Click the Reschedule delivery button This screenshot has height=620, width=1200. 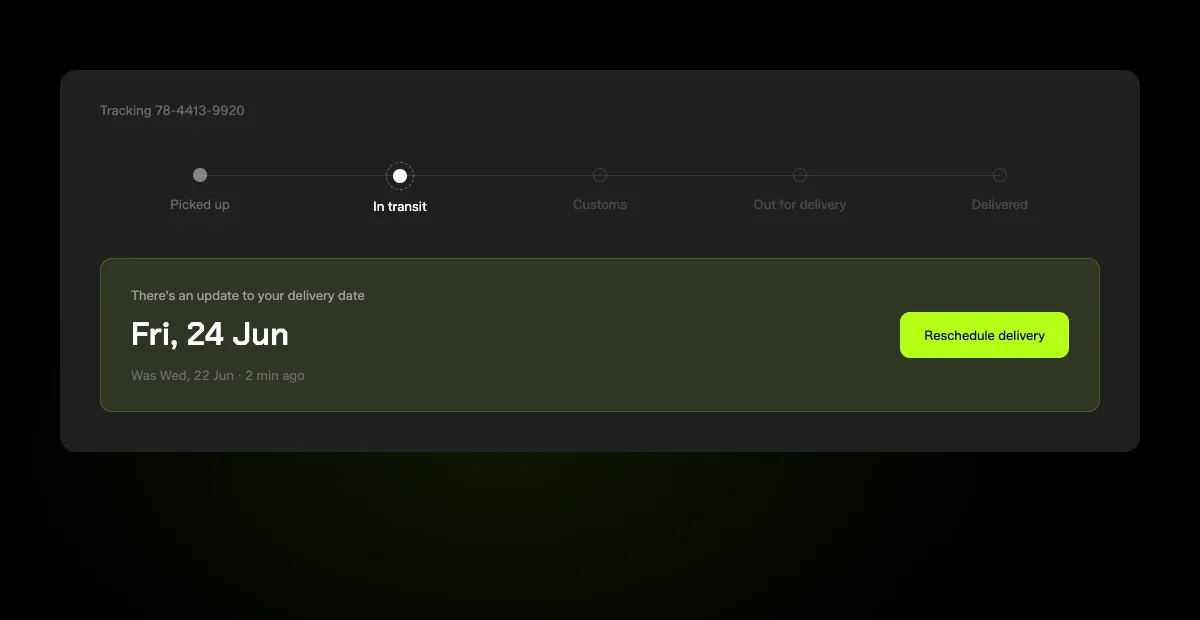(984, 335)
